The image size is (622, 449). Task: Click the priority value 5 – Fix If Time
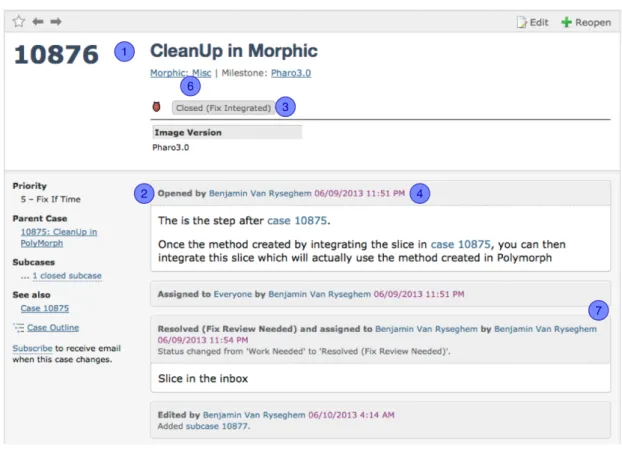[50, 199]
